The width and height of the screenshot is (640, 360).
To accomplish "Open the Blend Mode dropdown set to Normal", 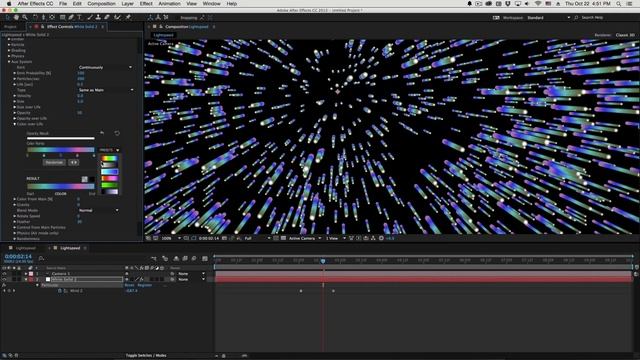I will (x=98, y=210).
